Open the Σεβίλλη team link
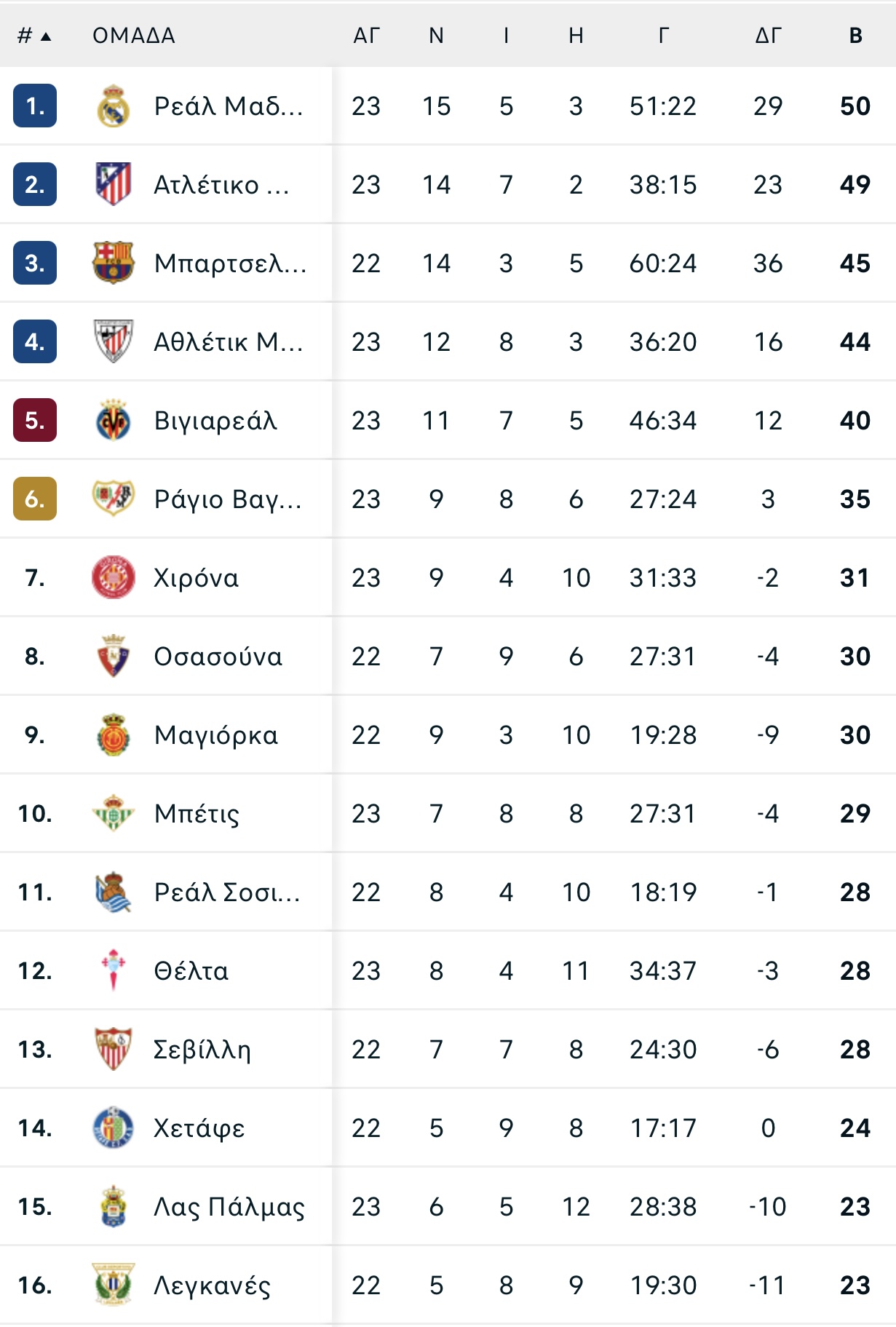The width and height of the screenshot is (896, 1327). click(x=202, y=1050)
